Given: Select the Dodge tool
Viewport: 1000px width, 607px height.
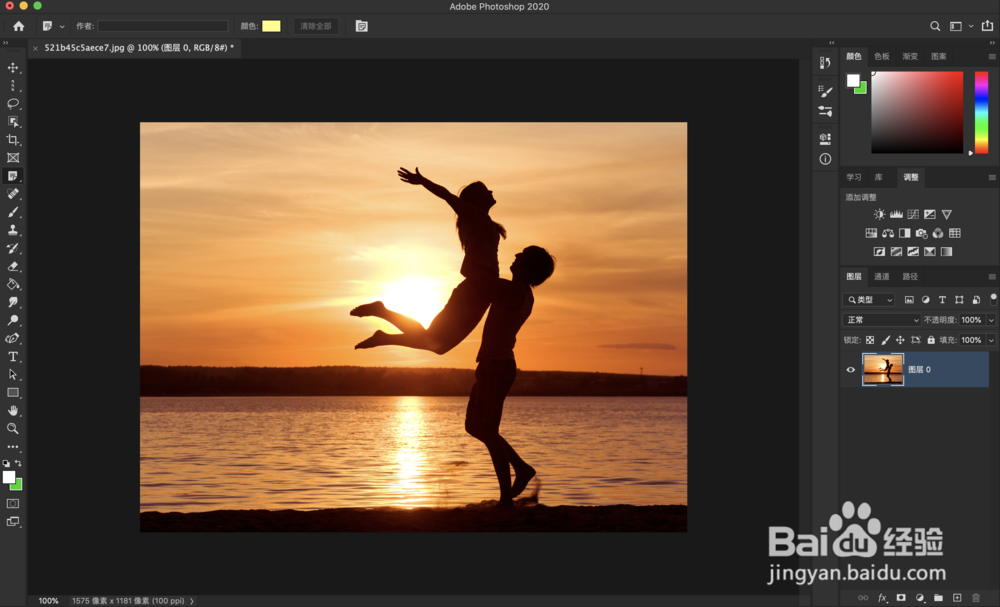Looking at the screenshot, I should pos(13,320).
